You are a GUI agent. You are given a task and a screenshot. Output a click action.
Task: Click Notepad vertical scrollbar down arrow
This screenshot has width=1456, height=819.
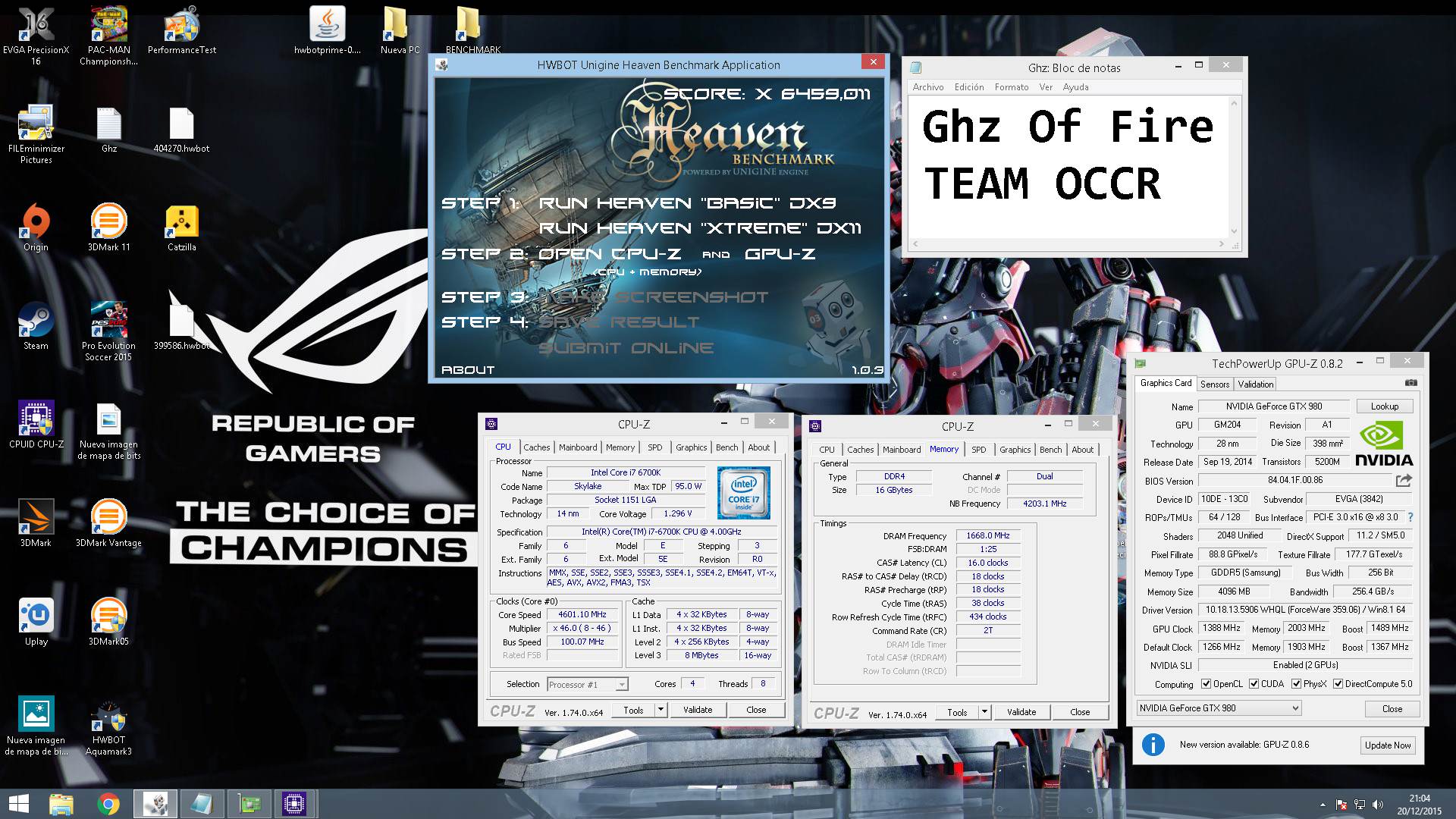(x=1234, y=231)
